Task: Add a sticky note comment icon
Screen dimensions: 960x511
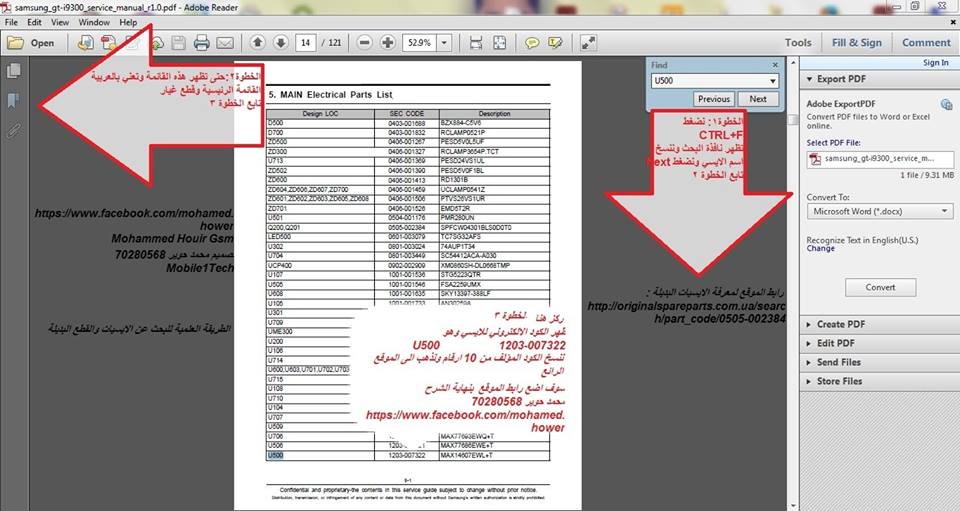Action: pos(532,43)
